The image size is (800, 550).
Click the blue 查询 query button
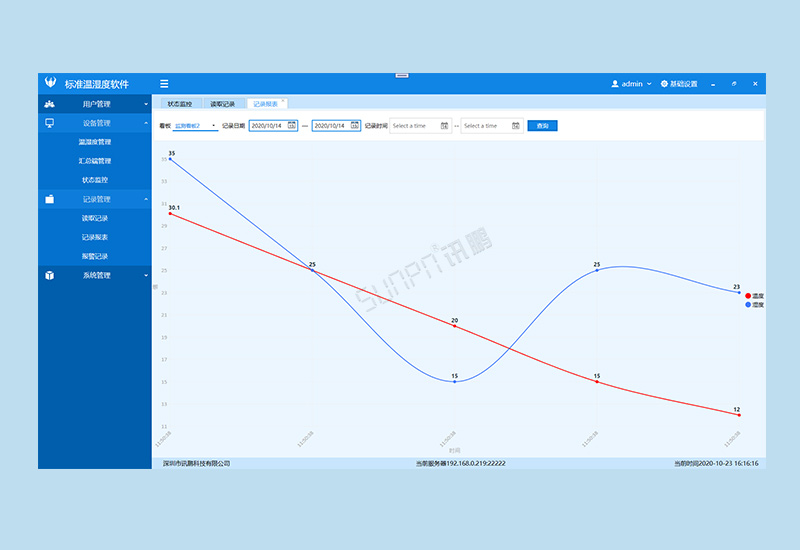click(x=542, y=126)
